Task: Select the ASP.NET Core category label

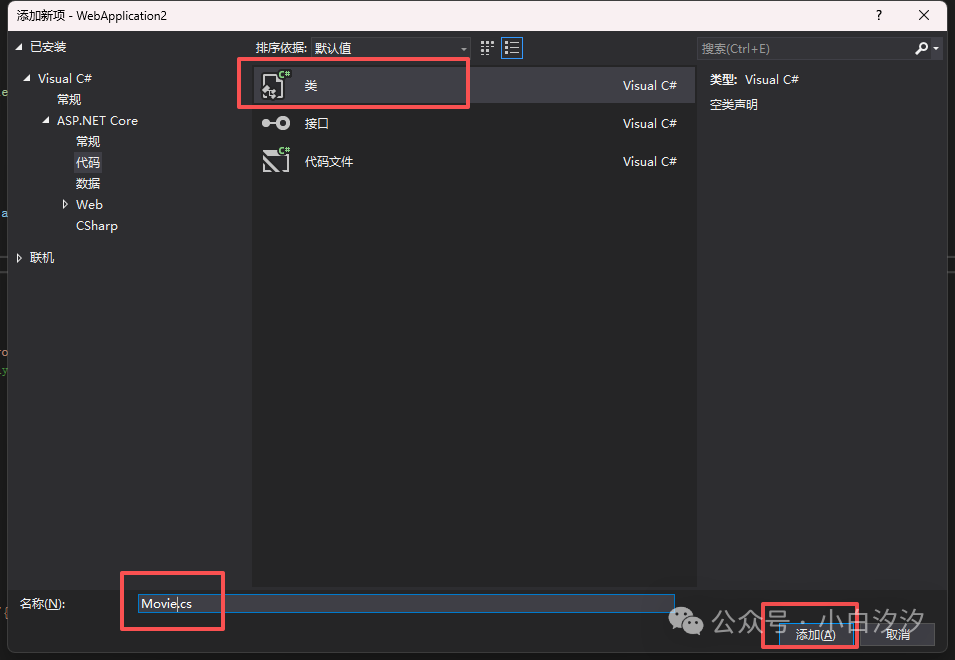Action: pos(97,121)
